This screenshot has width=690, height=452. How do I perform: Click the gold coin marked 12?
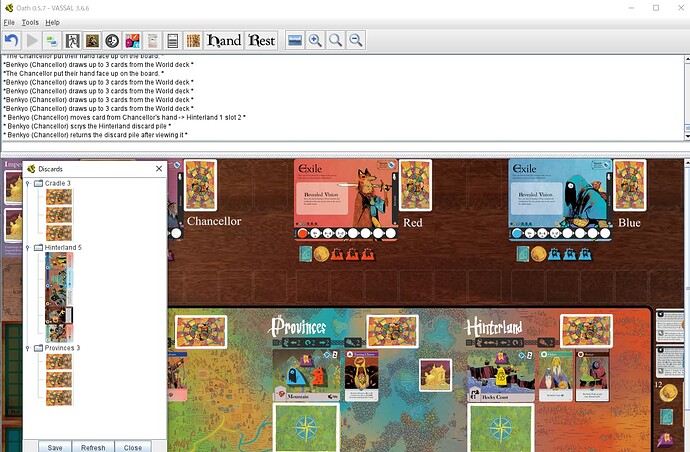click(x=668, y=393)
